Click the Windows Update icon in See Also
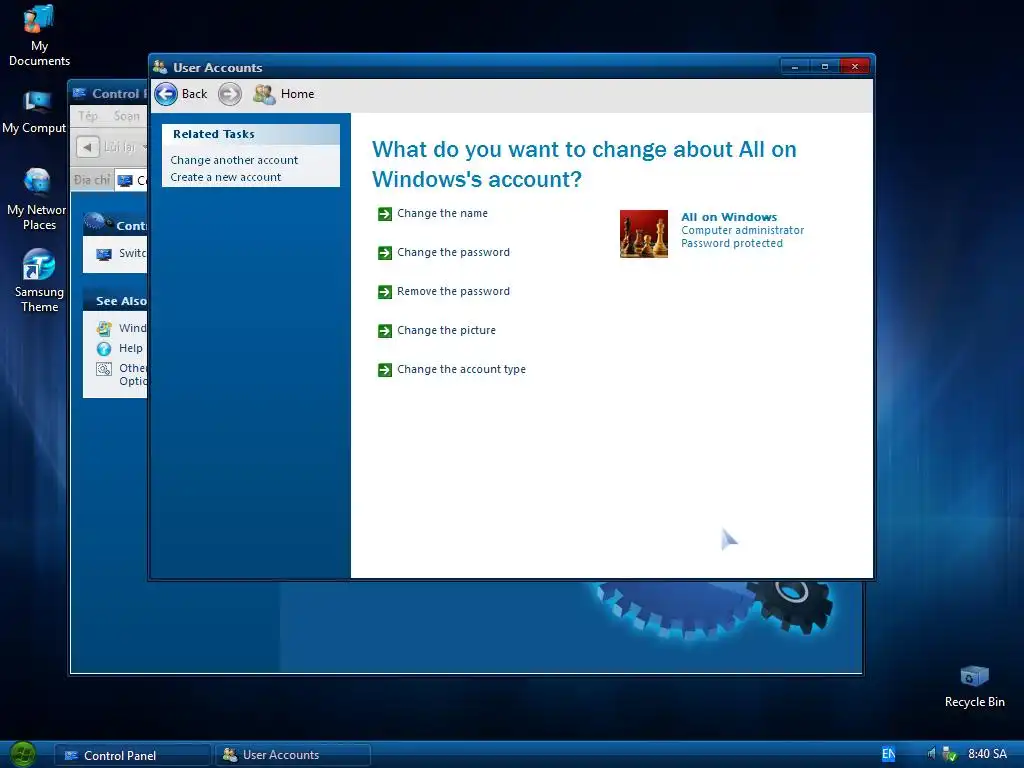 104,328
